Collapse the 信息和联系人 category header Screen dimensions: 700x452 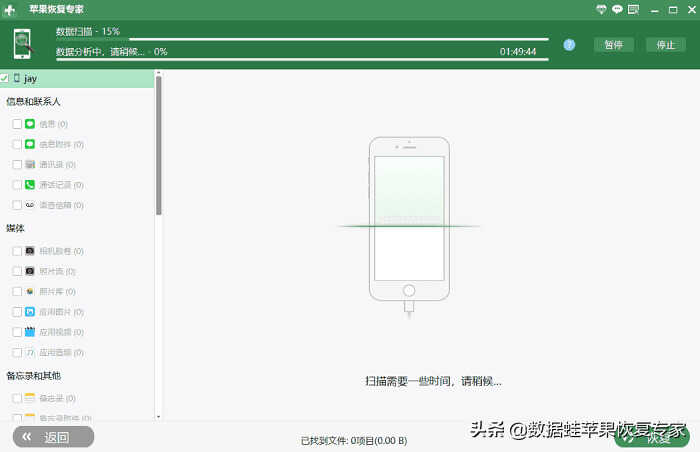(x=33, y=101)
